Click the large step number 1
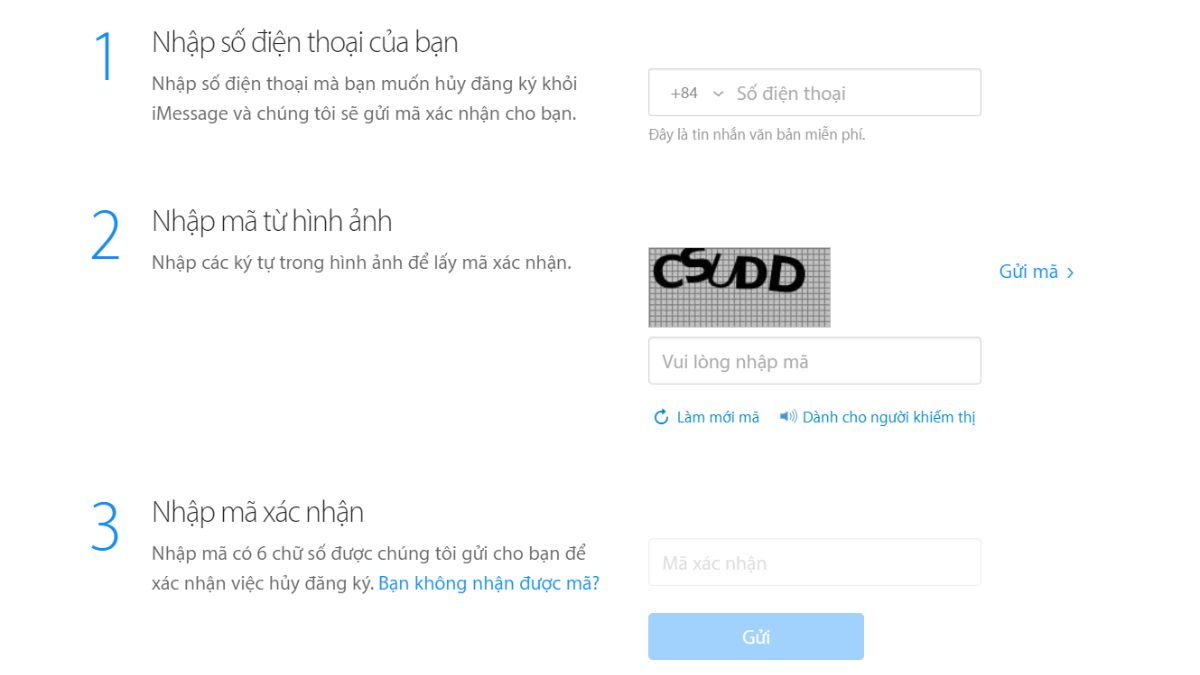Image resolution: width=1200 pixels, height=675 pixels. tap(106, 56)
